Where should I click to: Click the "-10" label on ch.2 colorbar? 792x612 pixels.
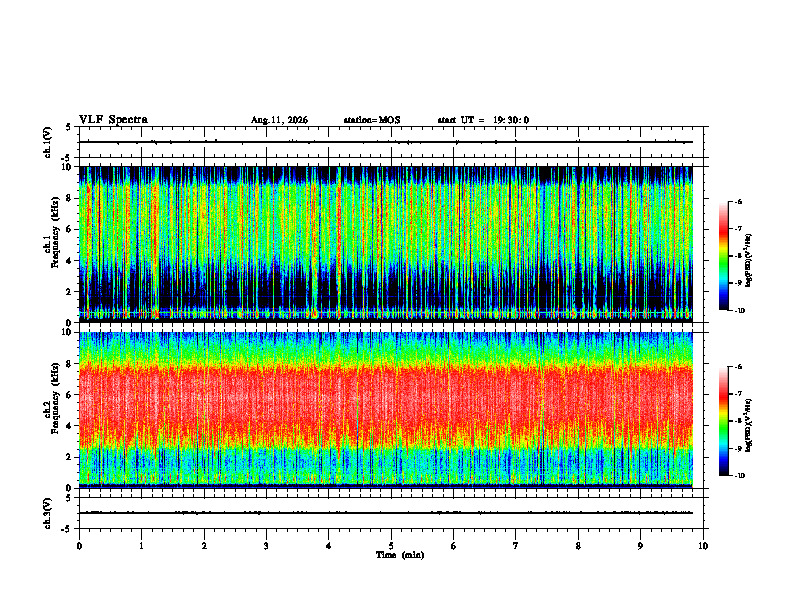pyautogui.click(x=739, y=476)
